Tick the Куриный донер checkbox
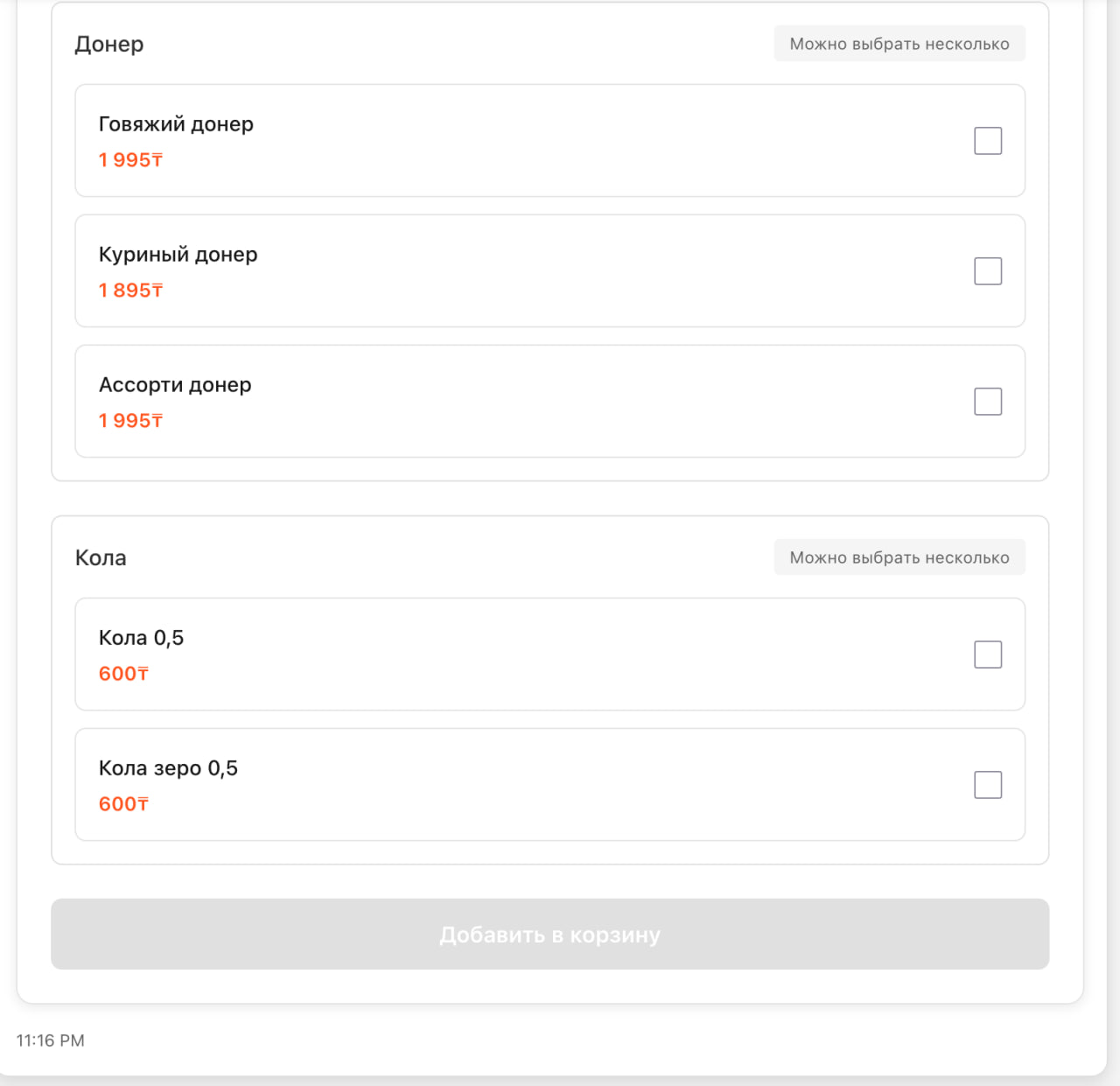This screenshot has height=1086, width=1120. [987, 271]
